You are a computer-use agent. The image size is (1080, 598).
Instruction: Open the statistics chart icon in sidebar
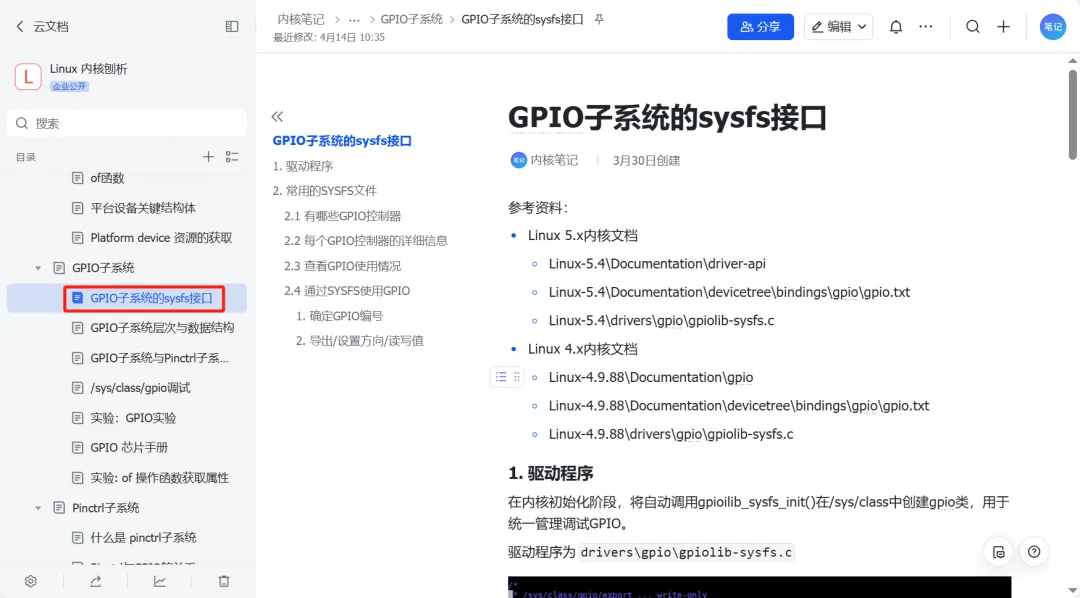(x=160, y=581)
